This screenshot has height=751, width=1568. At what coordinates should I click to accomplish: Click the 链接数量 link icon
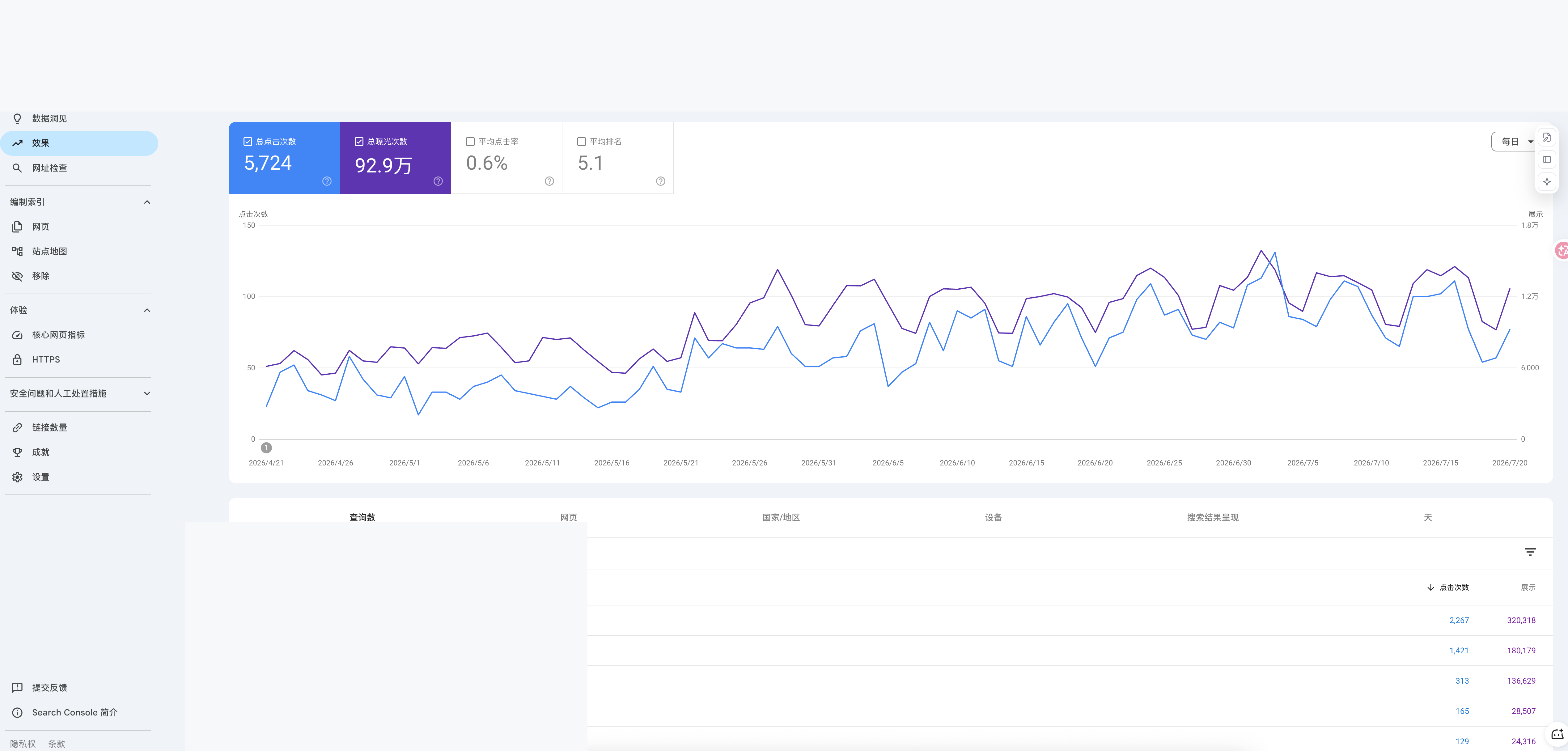click(17, 427)
